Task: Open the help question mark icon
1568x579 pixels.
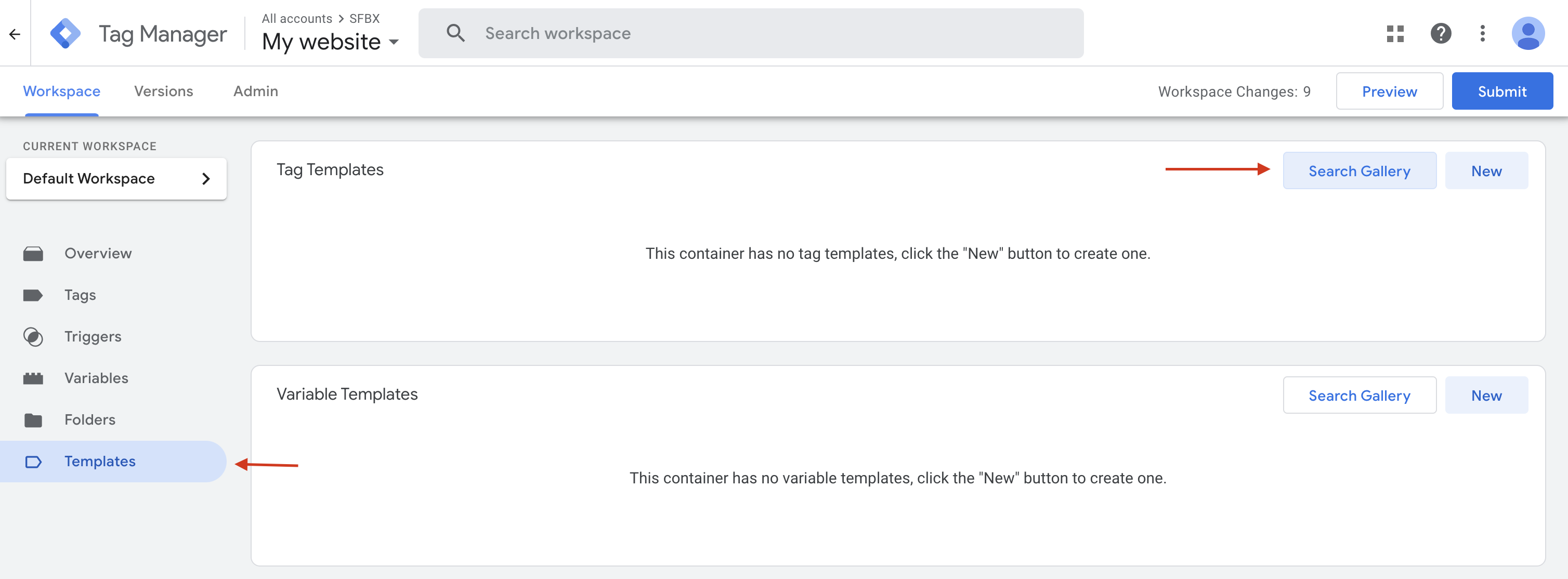Action: coord(1440,33)
